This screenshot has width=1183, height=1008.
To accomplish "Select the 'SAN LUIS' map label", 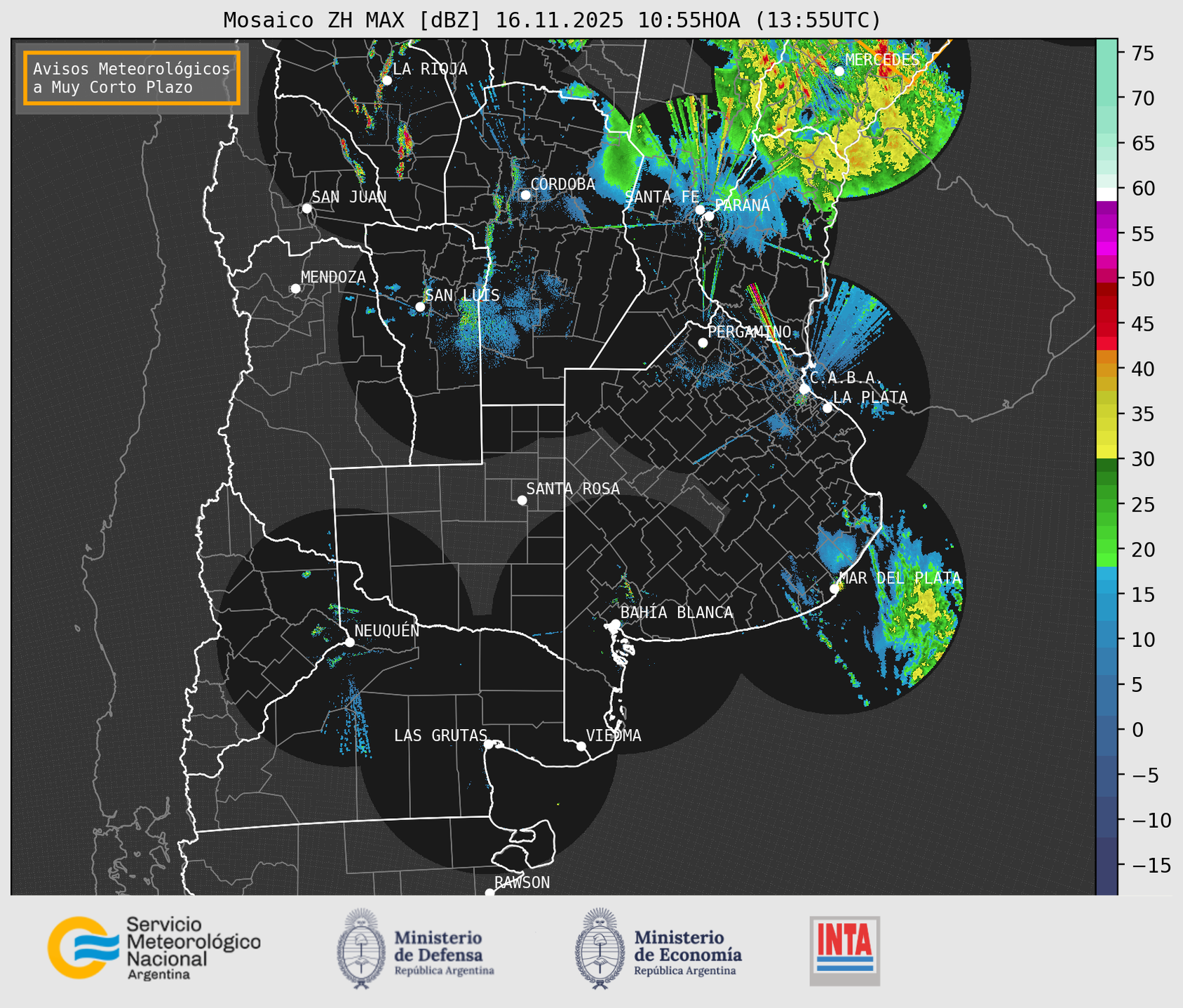I will point(463,295).
